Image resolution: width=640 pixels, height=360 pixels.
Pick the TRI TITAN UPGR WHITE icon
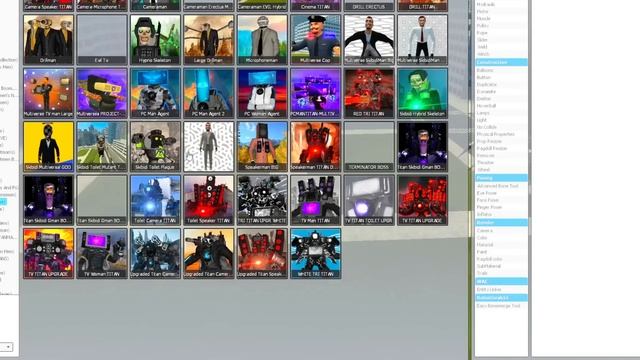tap(262, 200)
